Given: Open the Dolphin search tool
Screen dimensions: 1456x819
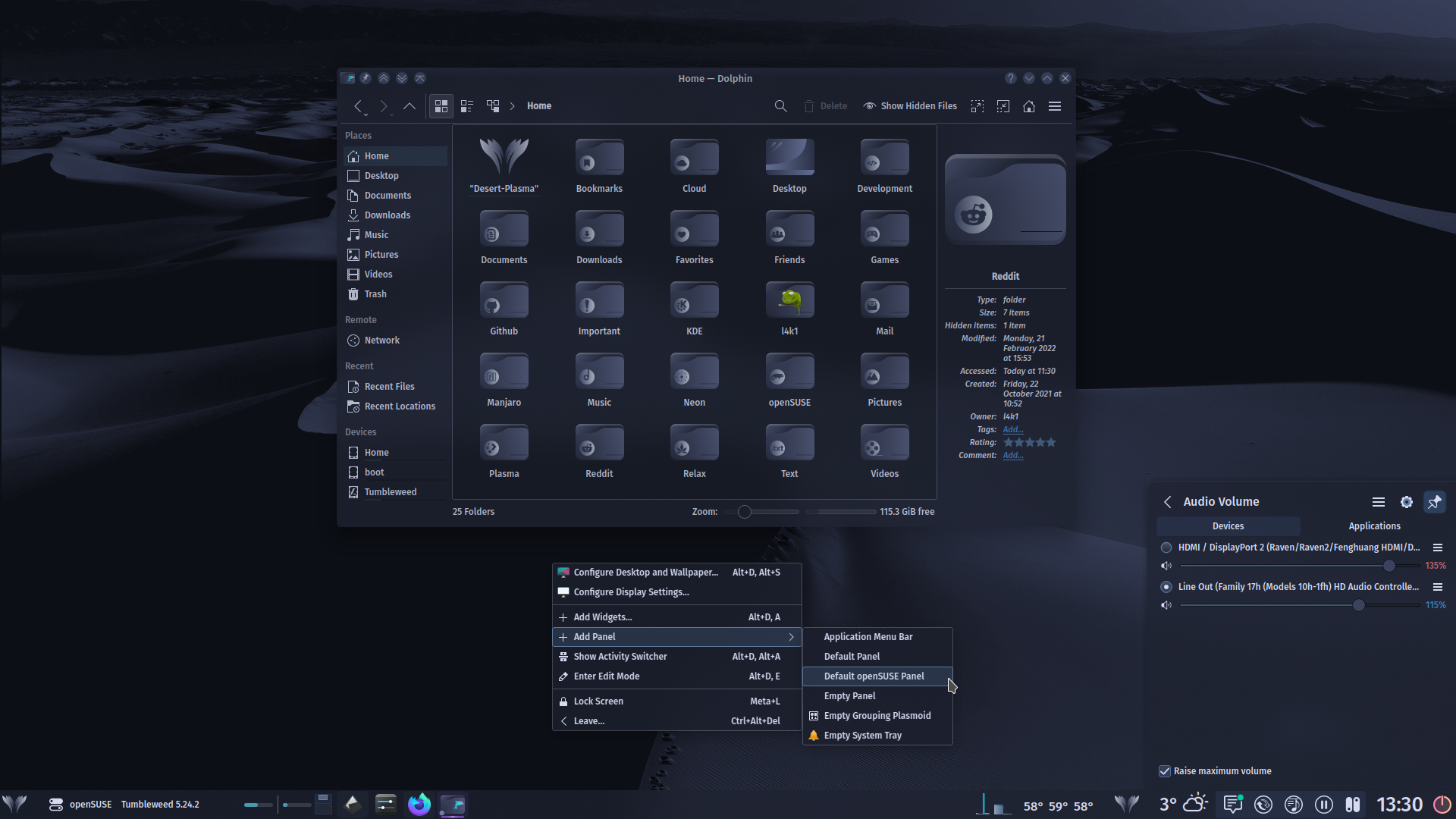Looking at the screenshot, I should [x=780, y=106].
